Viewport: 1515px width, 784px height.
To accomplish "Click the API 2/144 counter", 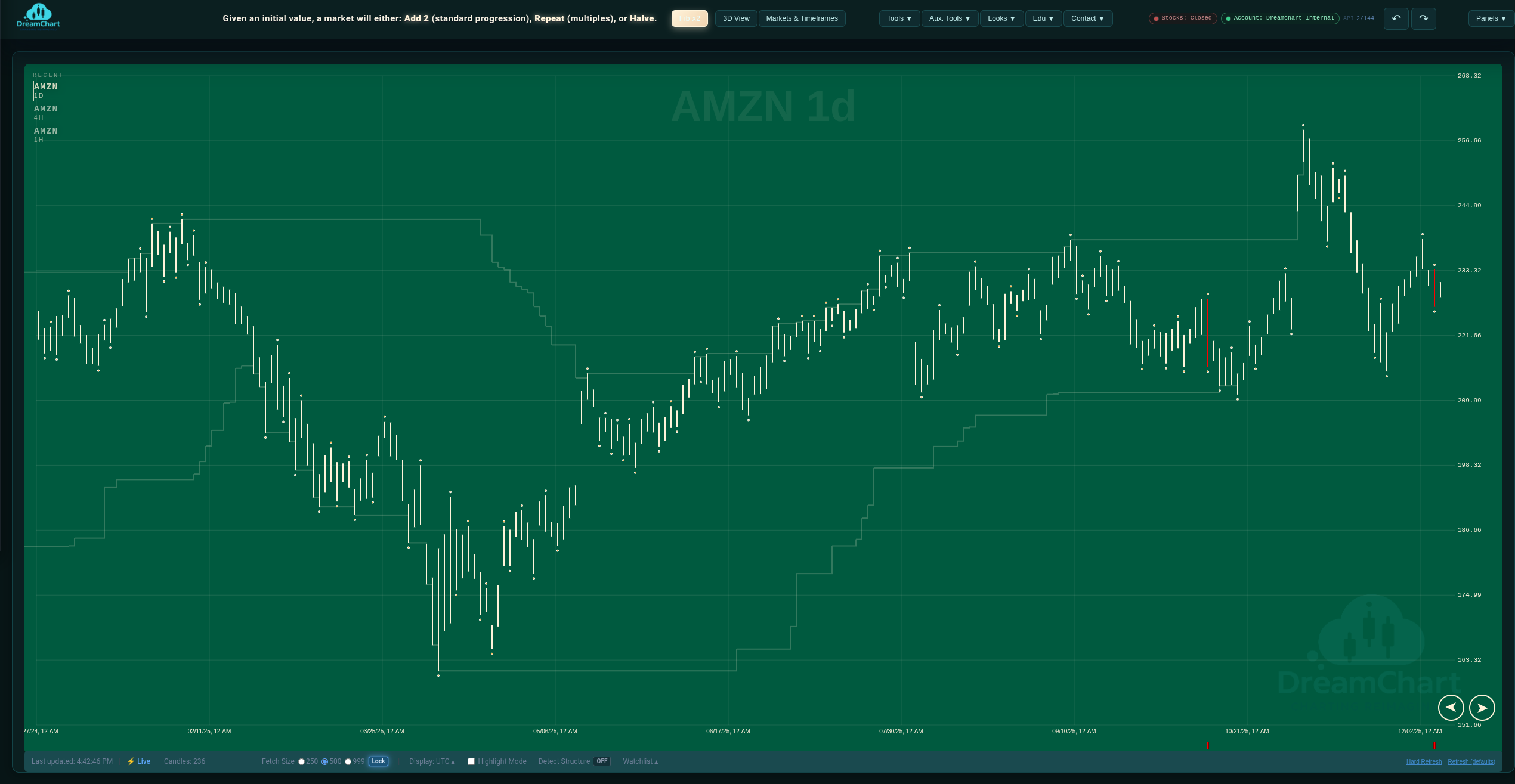I will tap(1358, 18).
